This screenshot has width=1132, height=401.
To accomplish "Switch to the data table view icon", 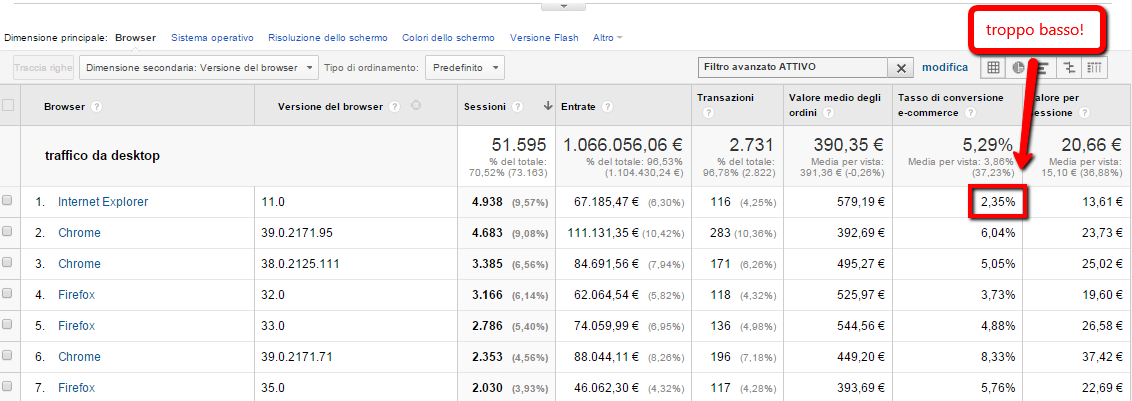I will 993,68.
